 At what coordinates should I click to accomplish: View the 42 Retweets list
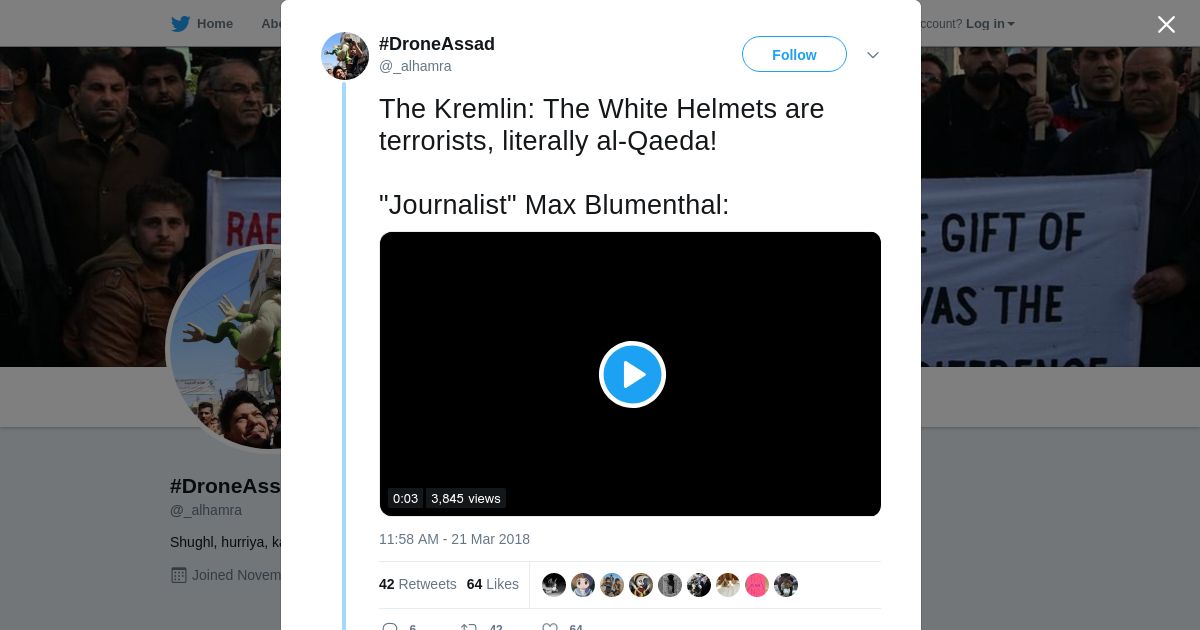pos(417,584)
